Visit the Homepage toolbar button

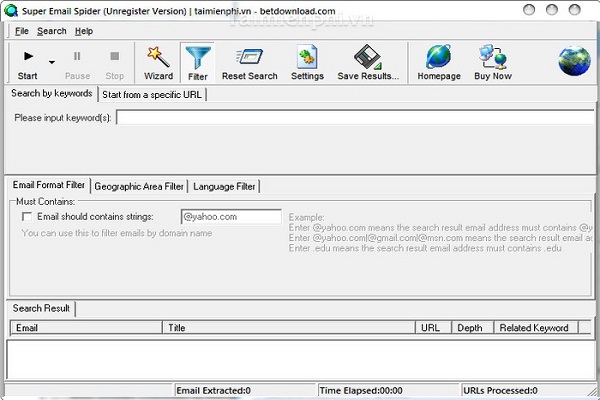tap(439, 64)
